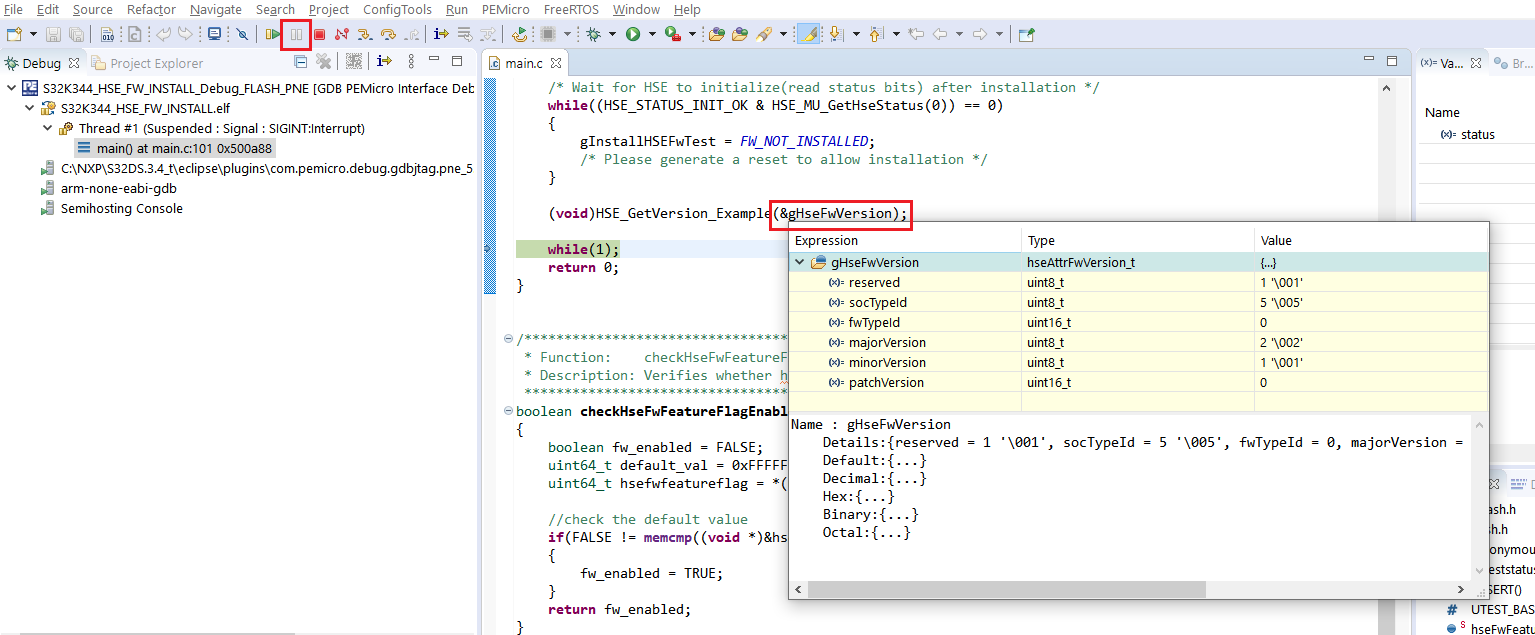This screenshot has width=1535, height=635.
Task: Collapse the Thread #1 tree node
Action: [48, 129]
